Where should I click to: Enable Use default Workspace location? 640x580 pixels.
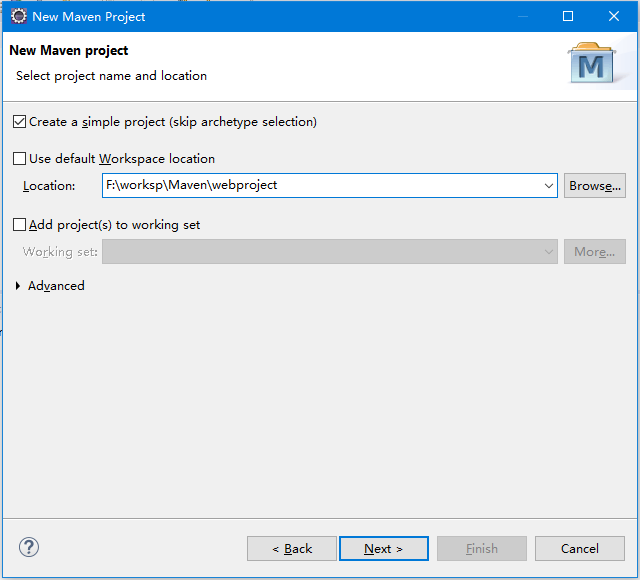20,158
